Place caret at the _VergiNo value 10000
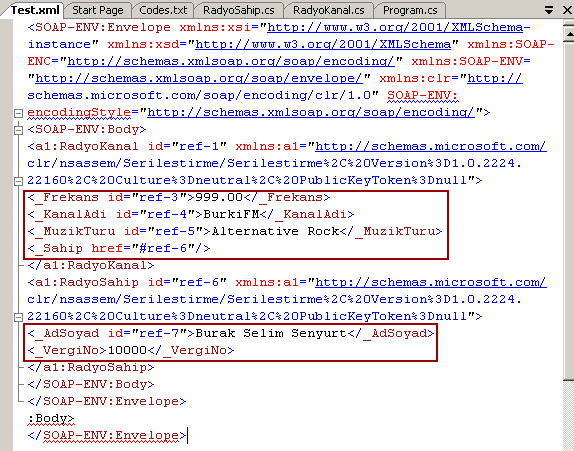This screenshot has width=574, height=451. (127, 350)
